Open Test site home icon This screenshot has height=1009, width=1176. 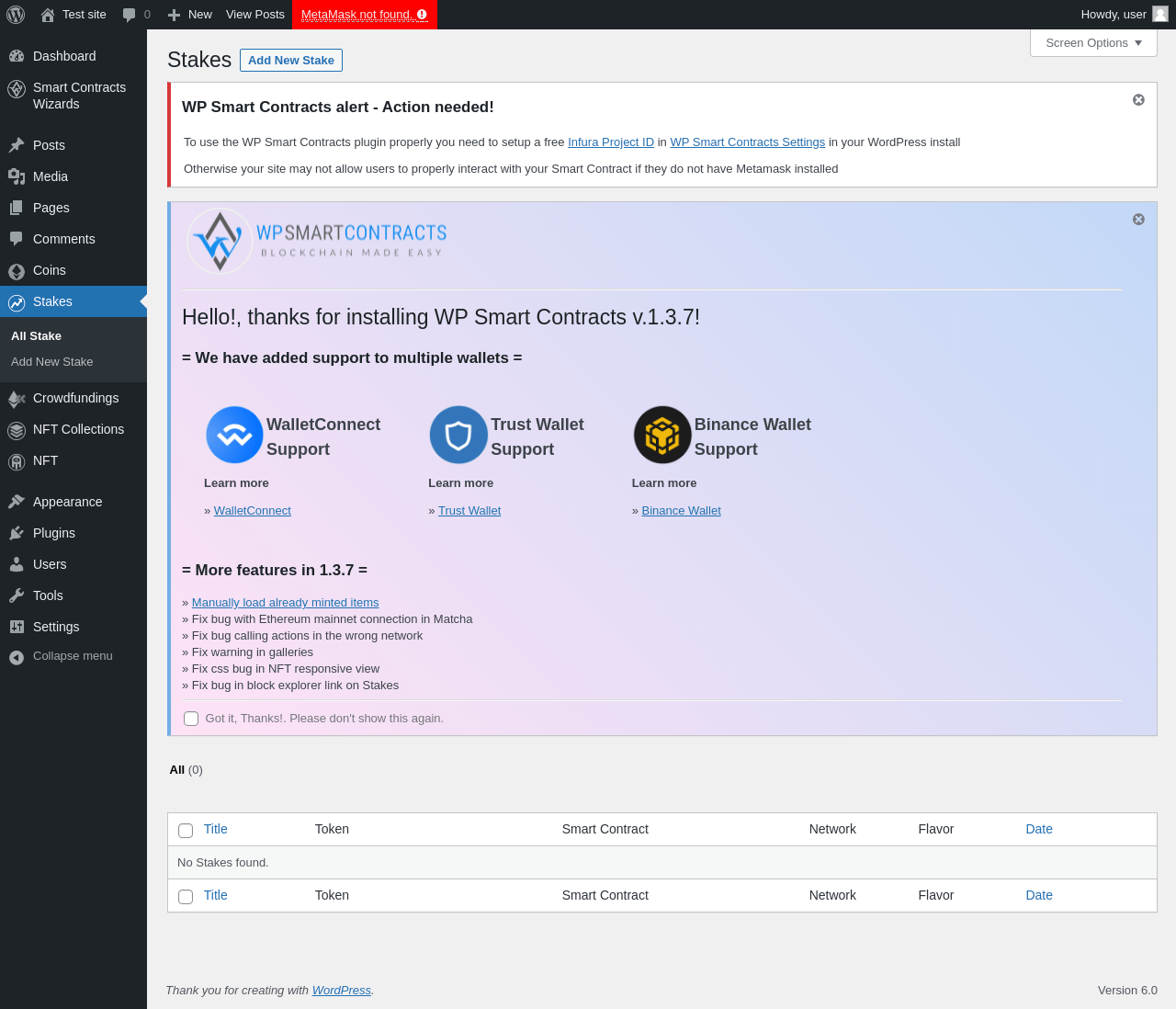tap(48, 15)
